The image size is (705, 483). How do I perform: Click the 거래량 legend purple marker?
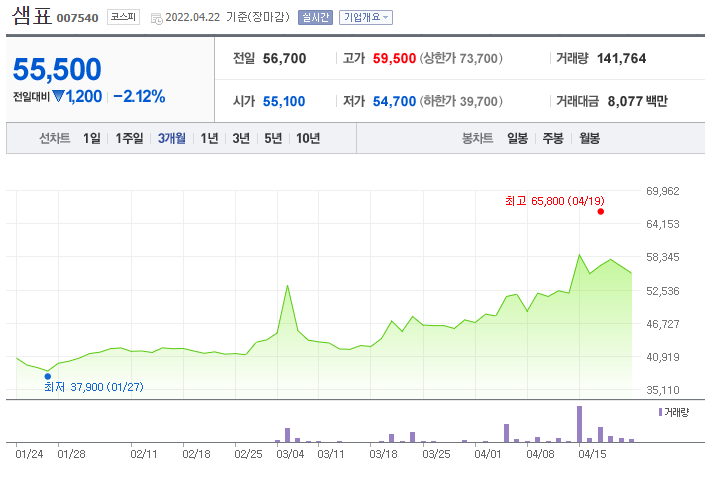[660, 412]
